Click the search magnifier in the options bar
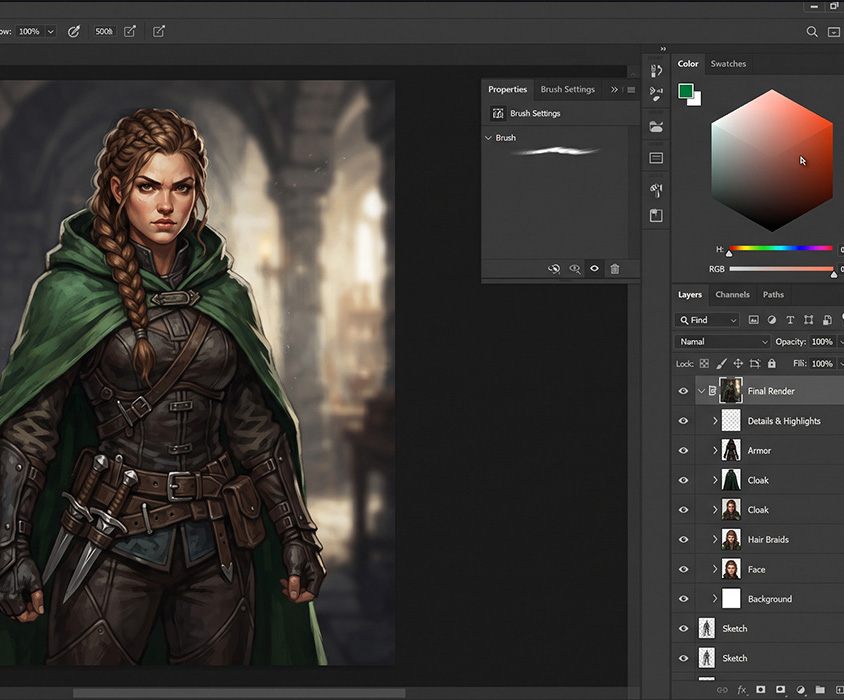Image resolution: width=844 pixels, height=700 pixels. point(812,32)
